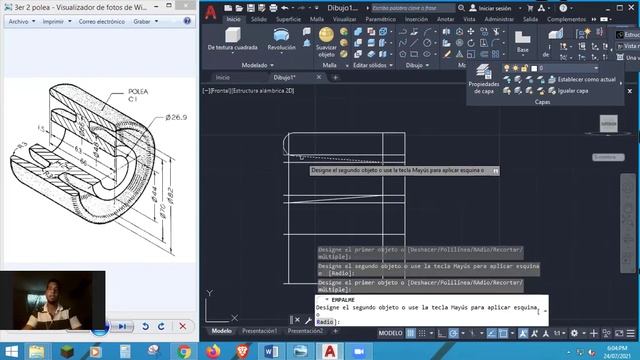640x360 pixels.
Task: Select the Rotate tool in the Modify panel
Action: tap(471, 43)
